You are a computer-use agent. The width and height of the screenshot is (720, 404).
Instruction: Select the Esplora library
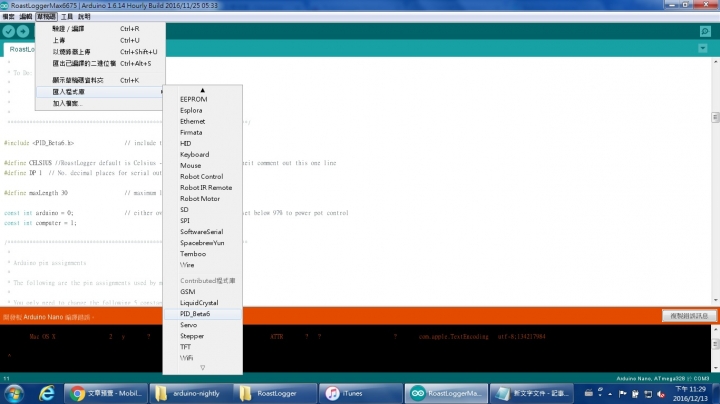[202, 110]
